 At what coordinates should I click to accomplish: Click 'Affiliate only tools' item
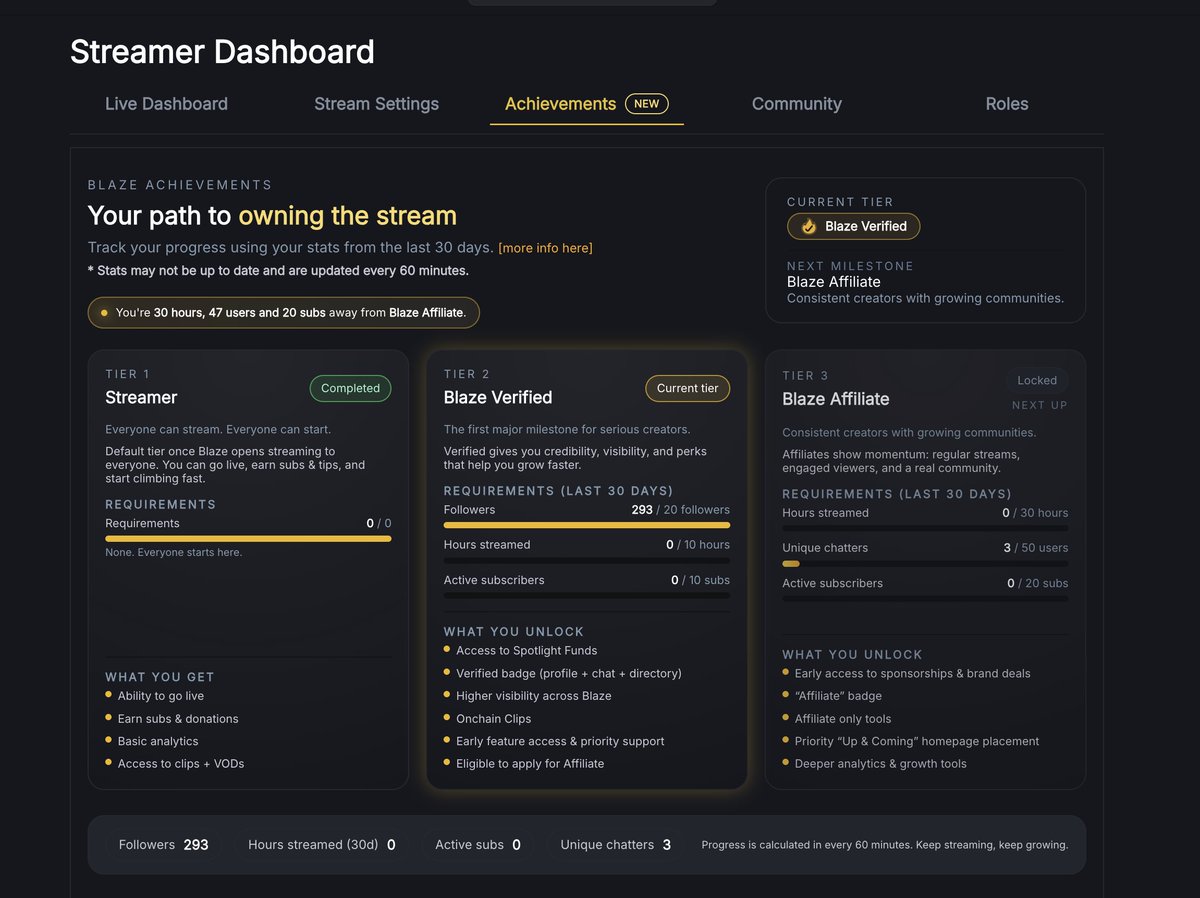click(843, 719)
